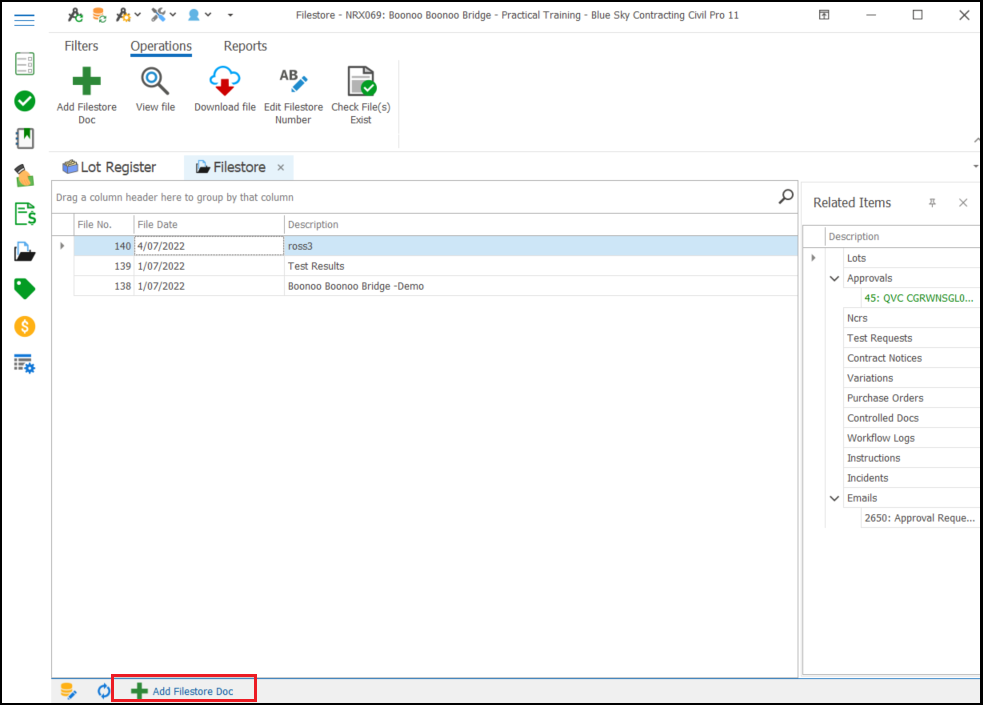The image size is (983, 705).
Task: Collapse the Approvals tree node
Action: pyautogui.click(x=835, y=279)
